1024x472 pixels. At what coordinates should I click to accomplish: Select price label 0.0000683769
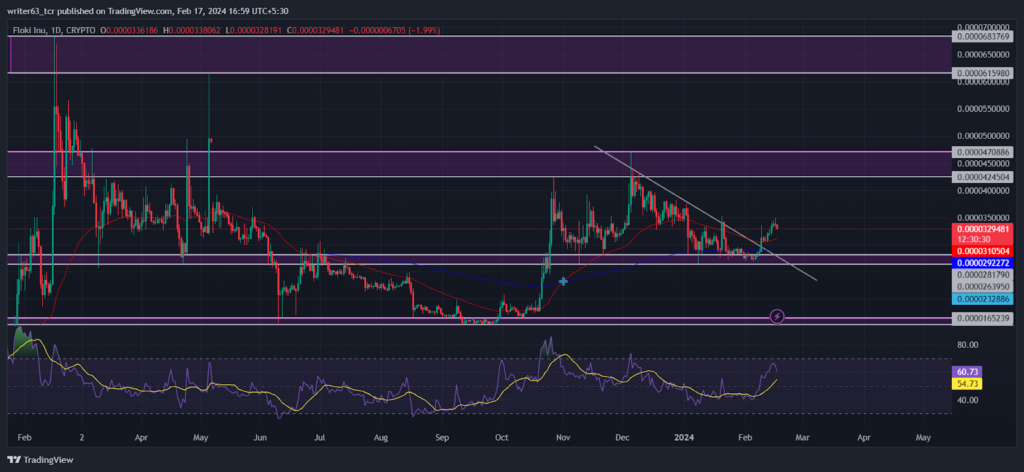pos(982,37)
